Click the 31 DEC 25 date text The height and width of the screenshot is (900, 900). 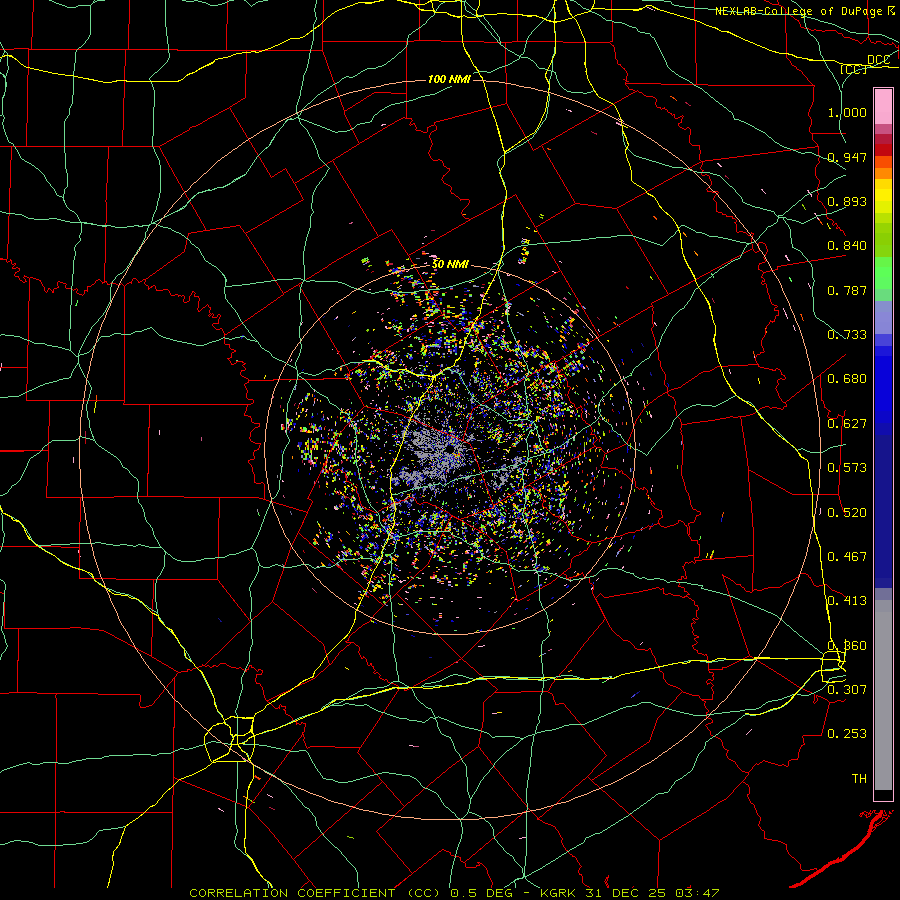[x=628, y=893]
